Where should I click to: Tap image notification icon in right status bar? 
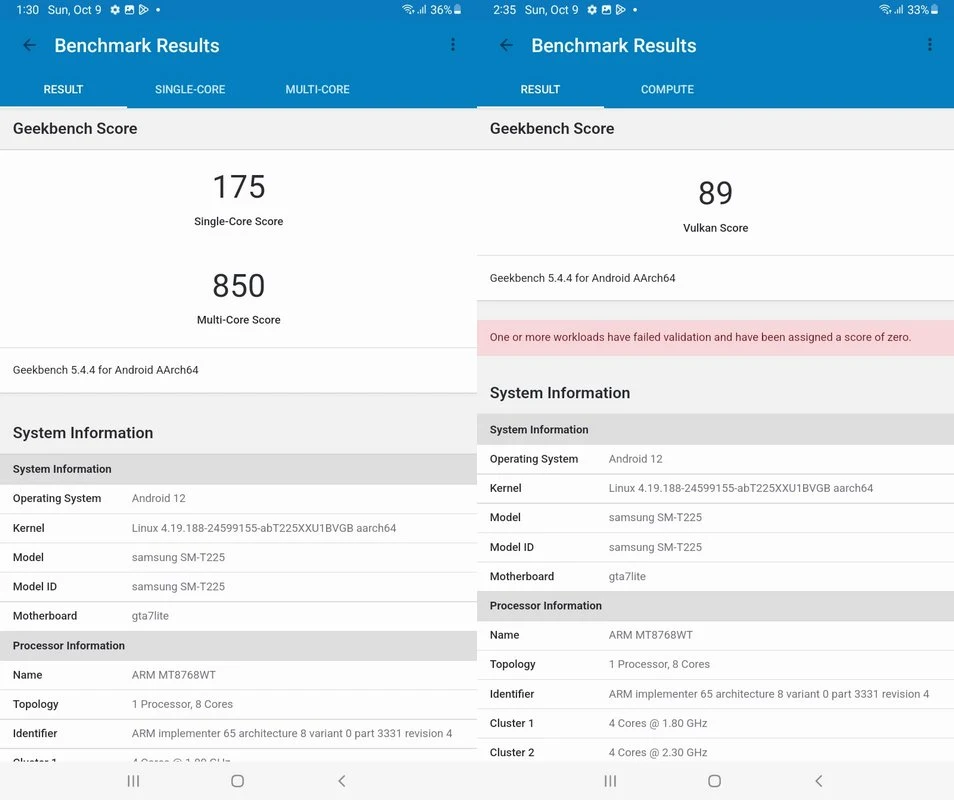[606, 10]
